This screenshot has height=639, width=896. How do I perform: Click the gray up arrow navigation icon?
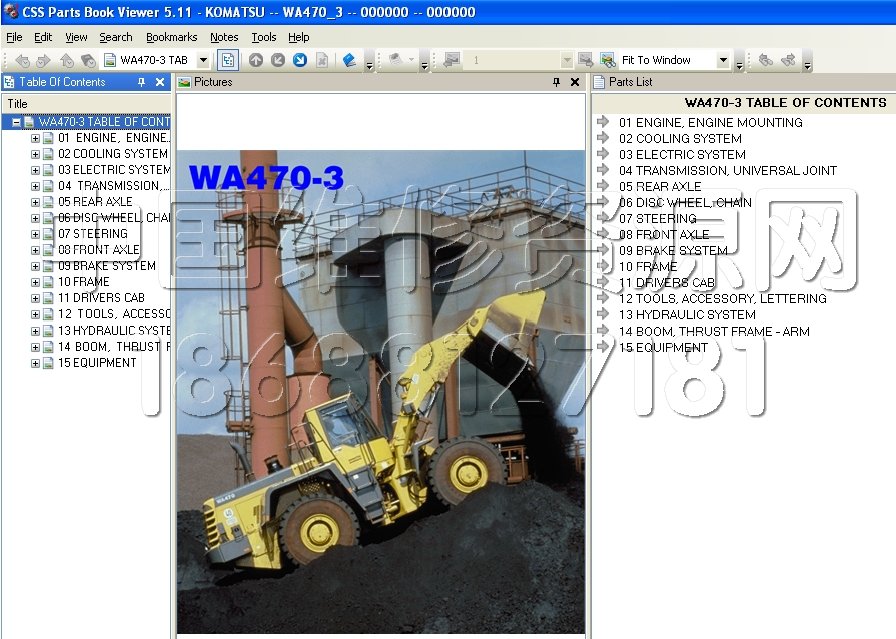coord(256,60)
